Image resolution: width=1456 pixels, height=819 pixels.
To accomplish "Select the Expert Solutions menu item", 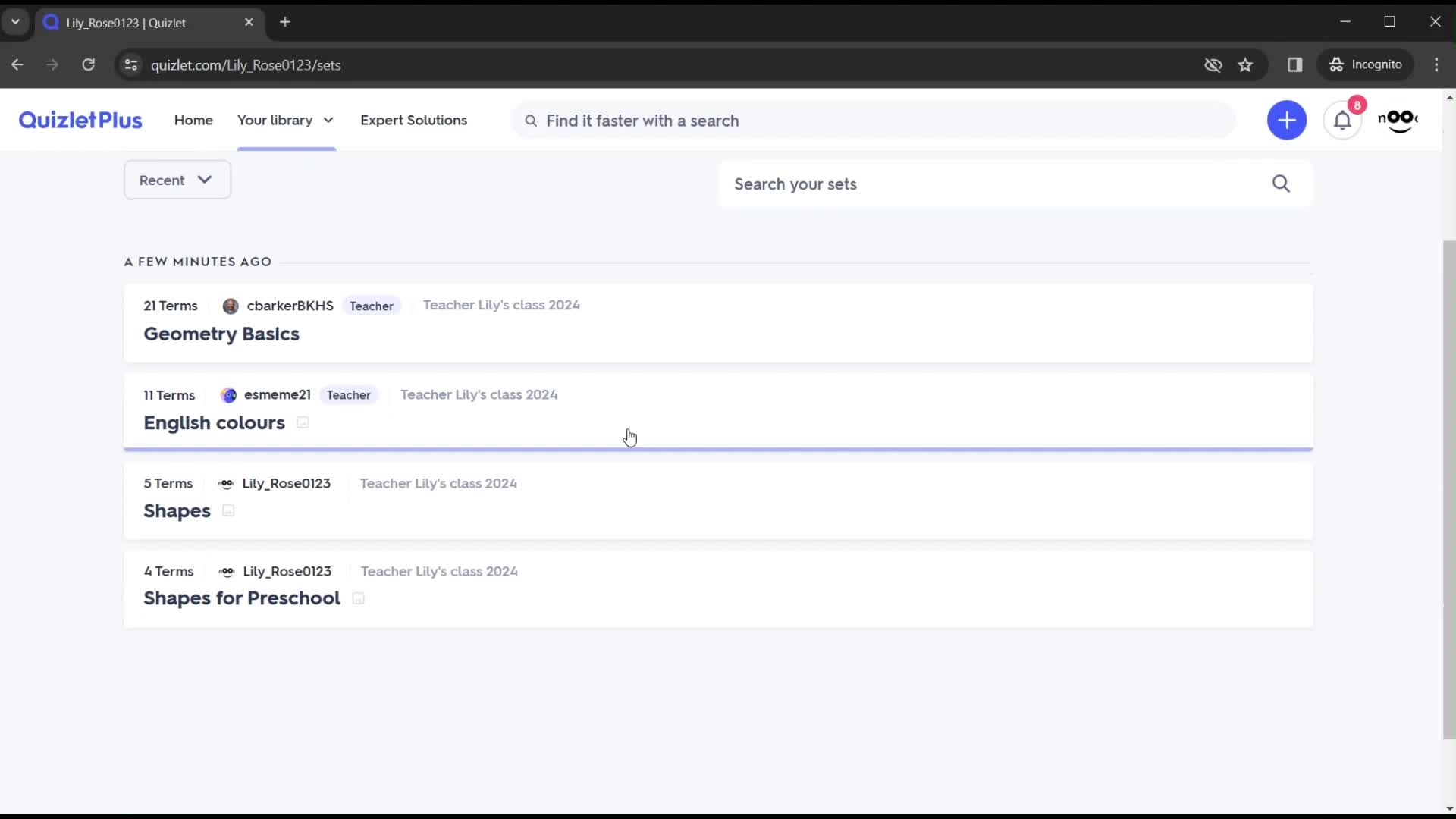I will [413, 119].
